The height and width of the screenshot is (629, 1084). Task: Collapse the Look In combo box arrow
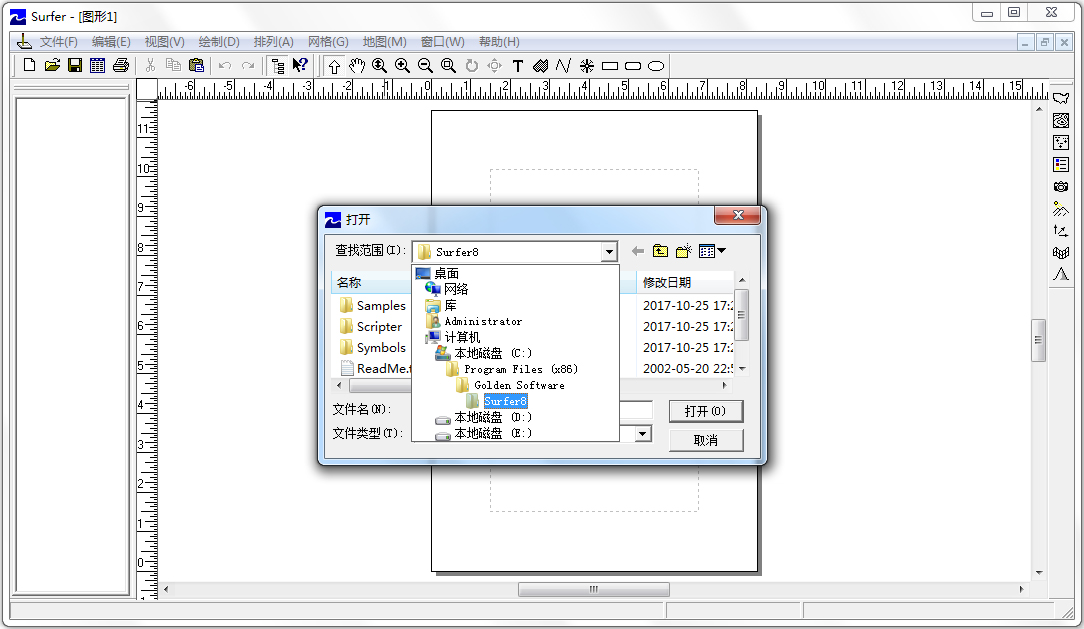(609, 252)
